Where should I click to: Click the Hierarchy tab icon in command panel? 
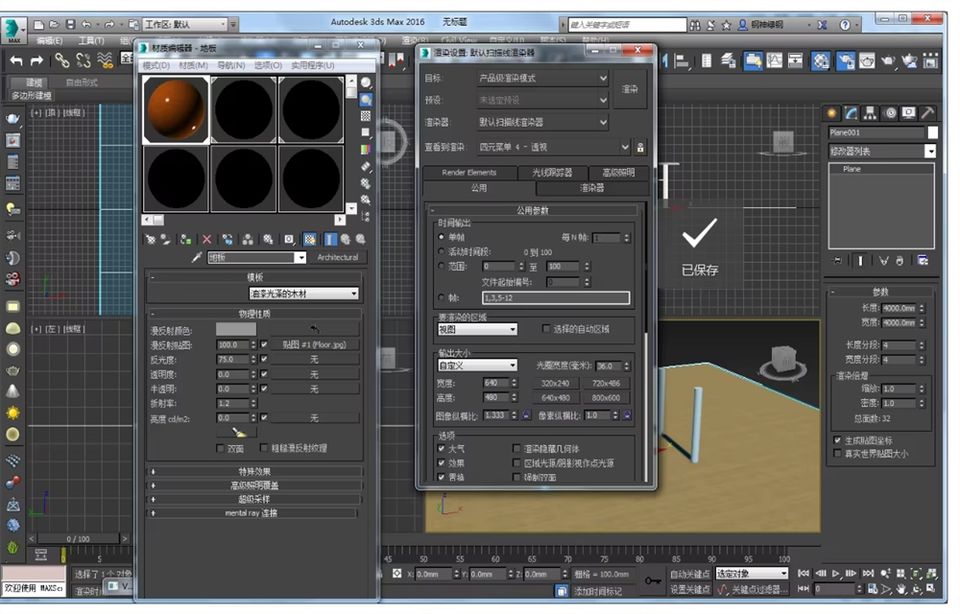click(869, 113)
